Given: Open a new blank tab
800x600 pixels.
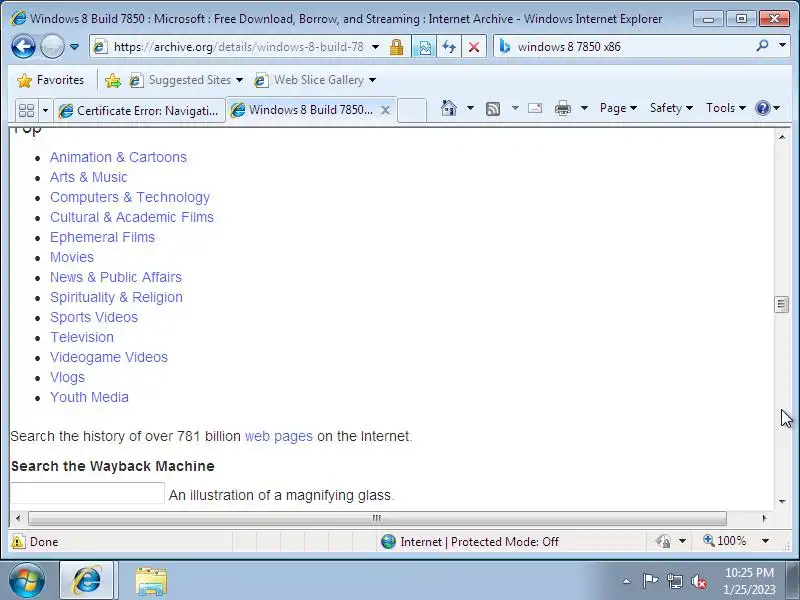Looking at the screenshot, I should coord(412,110).
